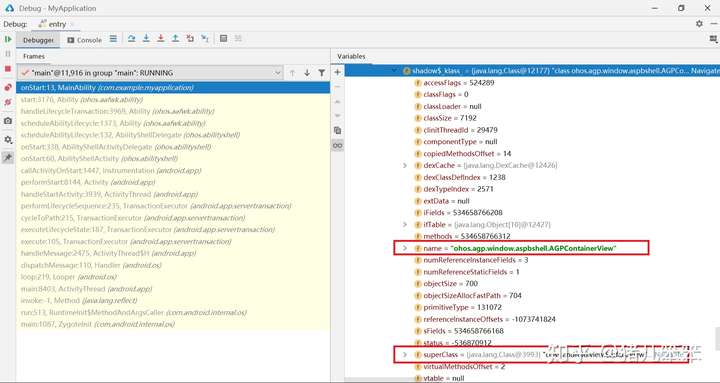Open the Evaluate Expression calculator icon
Screen dimensions: 720x383
tap(224, 39)
